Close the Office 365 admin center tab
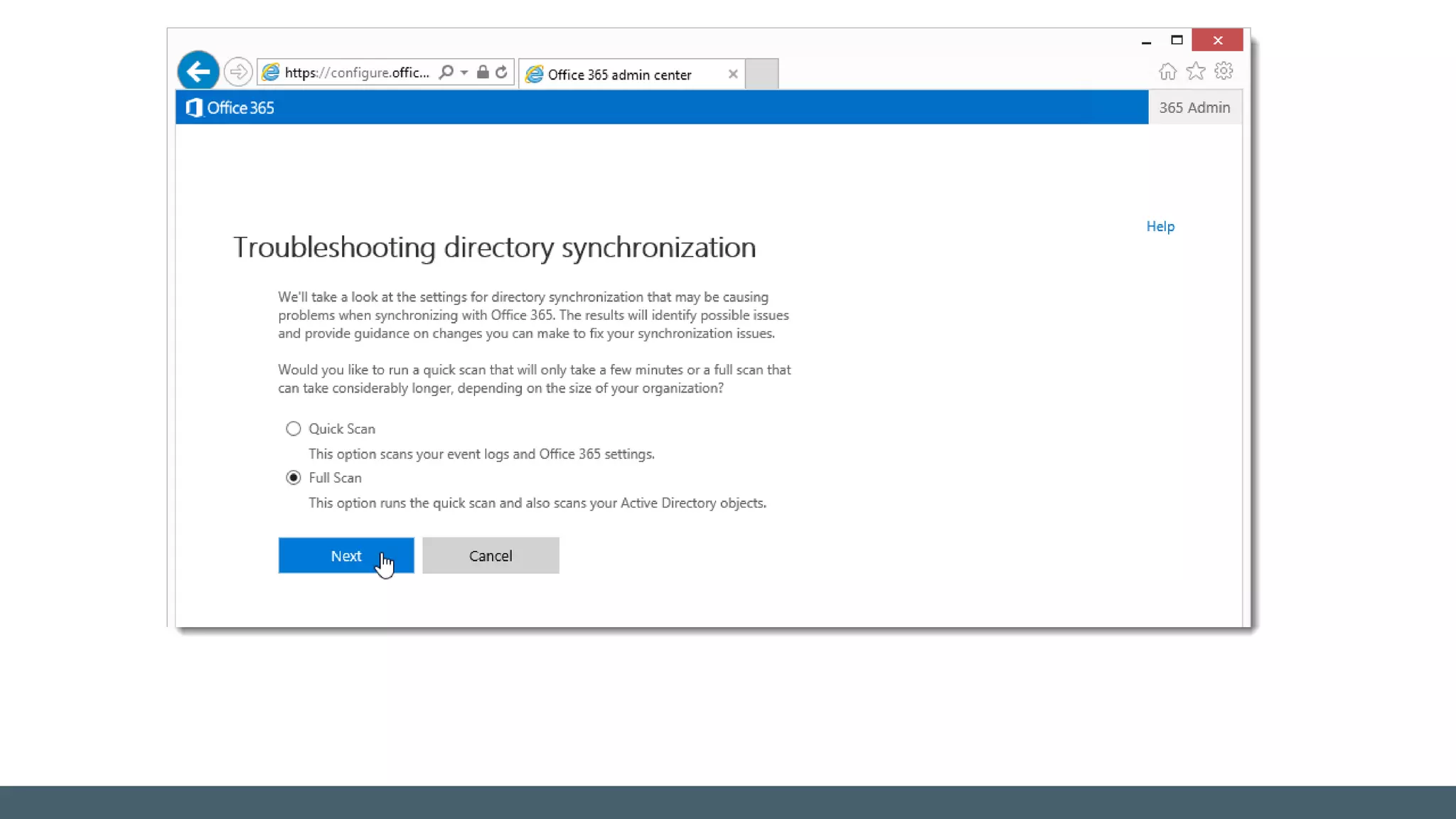The width and height of the screenshot is (1456, 819). (733, 74)
